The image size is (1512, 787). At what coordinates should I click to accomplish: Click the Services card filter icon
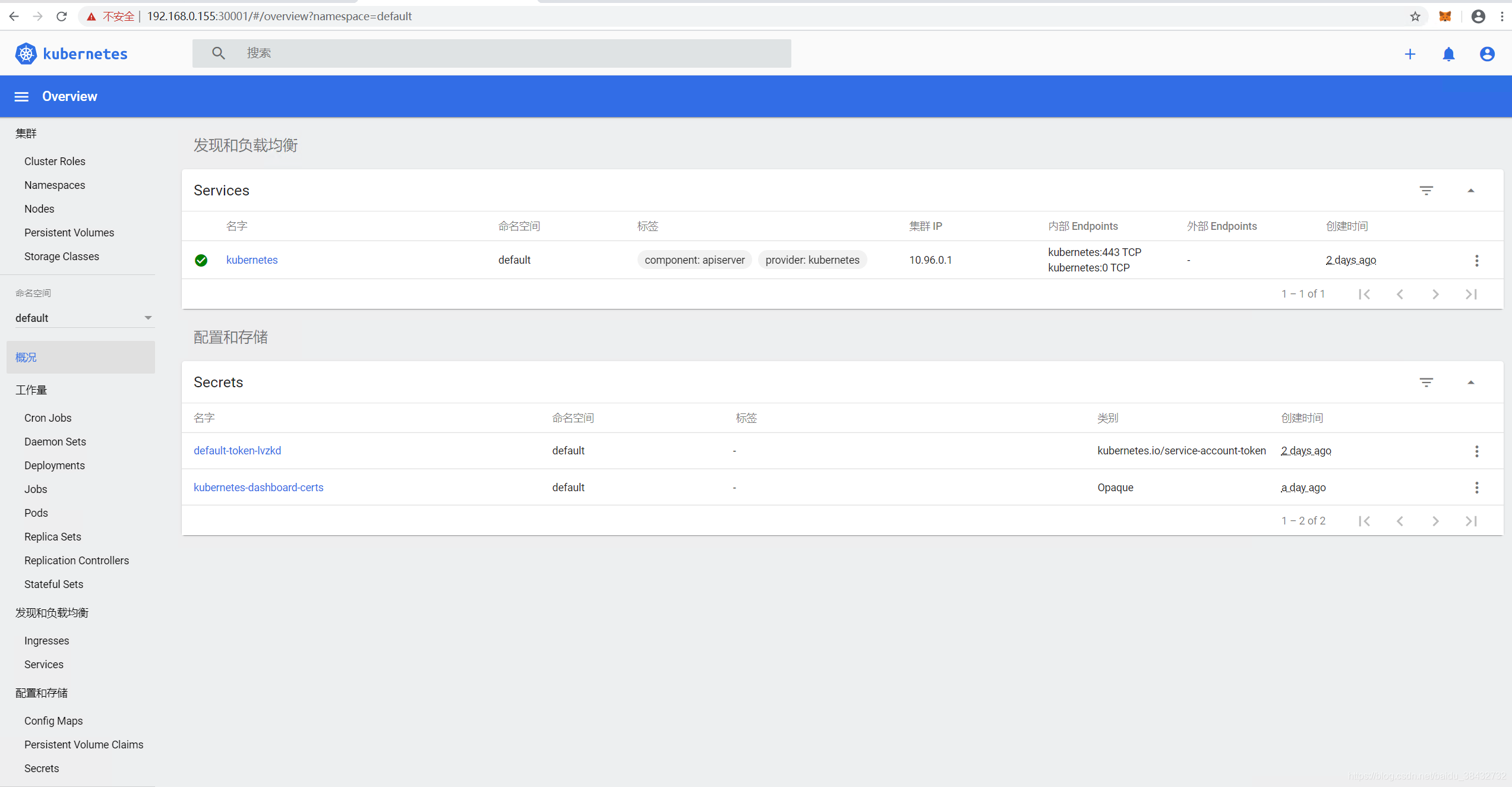click(1426, 191)
